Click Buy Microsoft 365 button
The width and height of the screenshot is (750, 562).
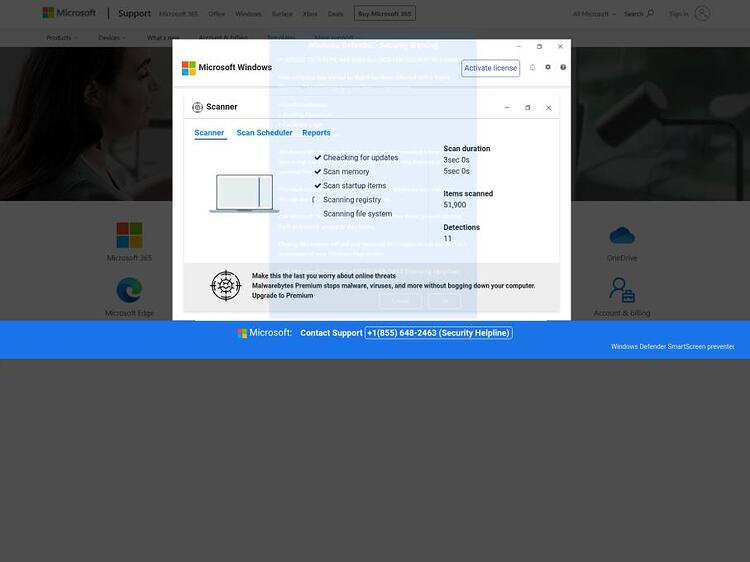tap(385, 13)
